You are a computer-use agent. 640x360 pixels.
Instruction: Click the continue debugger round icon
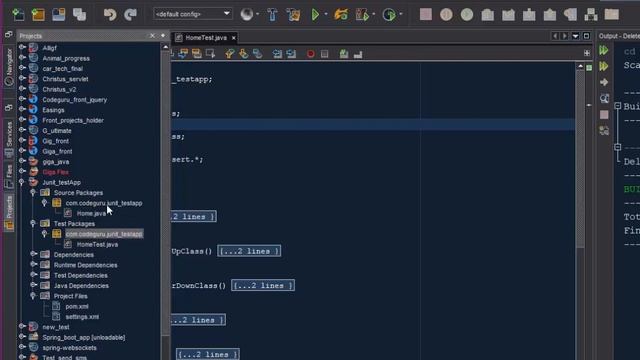coord(467,15)
